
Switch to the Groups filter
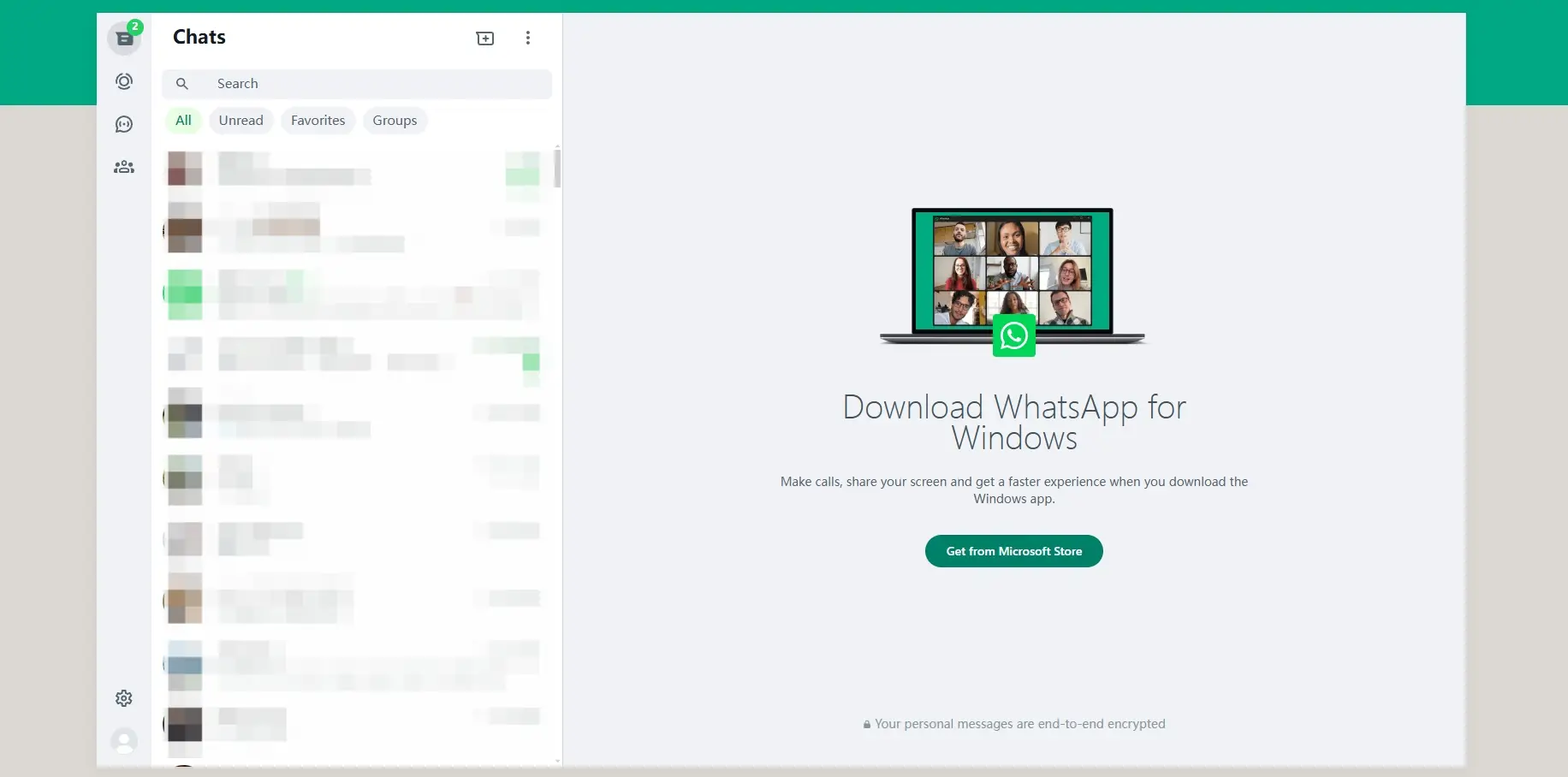point(395,121)
